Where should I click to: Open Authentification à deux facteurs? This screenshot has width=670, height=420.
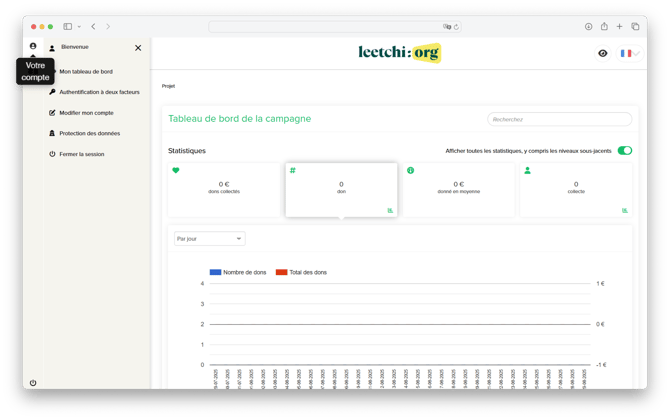tap(99, 92)
